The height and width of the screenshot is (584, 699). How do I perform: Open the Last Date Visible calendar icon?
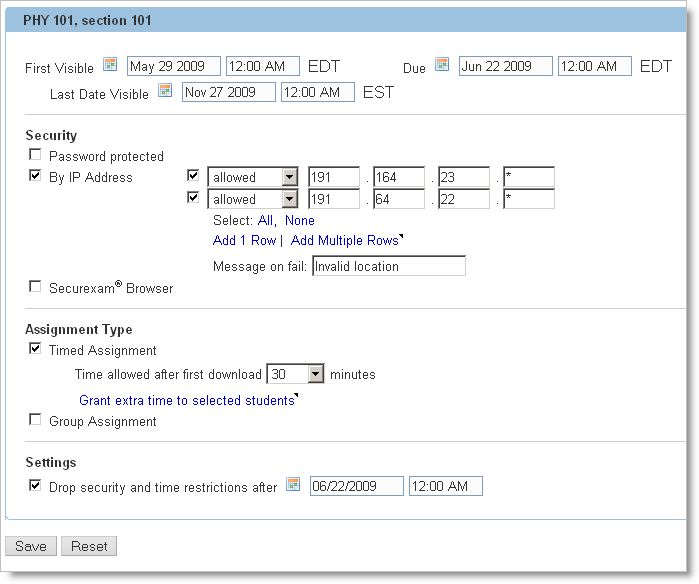166,92
